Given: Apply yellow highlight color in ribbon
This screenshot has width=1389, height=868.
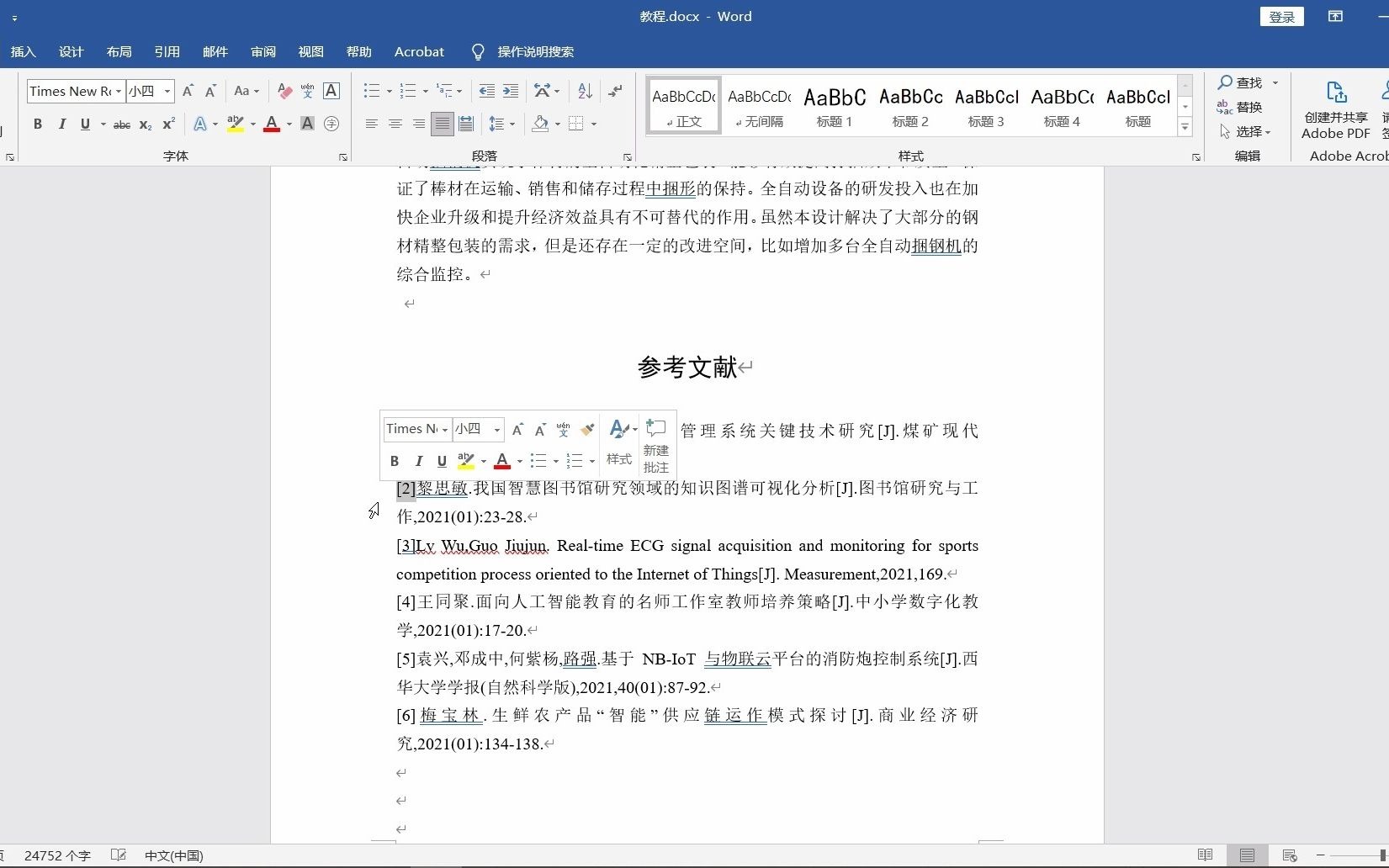Looking at the screenshot, I should tap(236, 124).
